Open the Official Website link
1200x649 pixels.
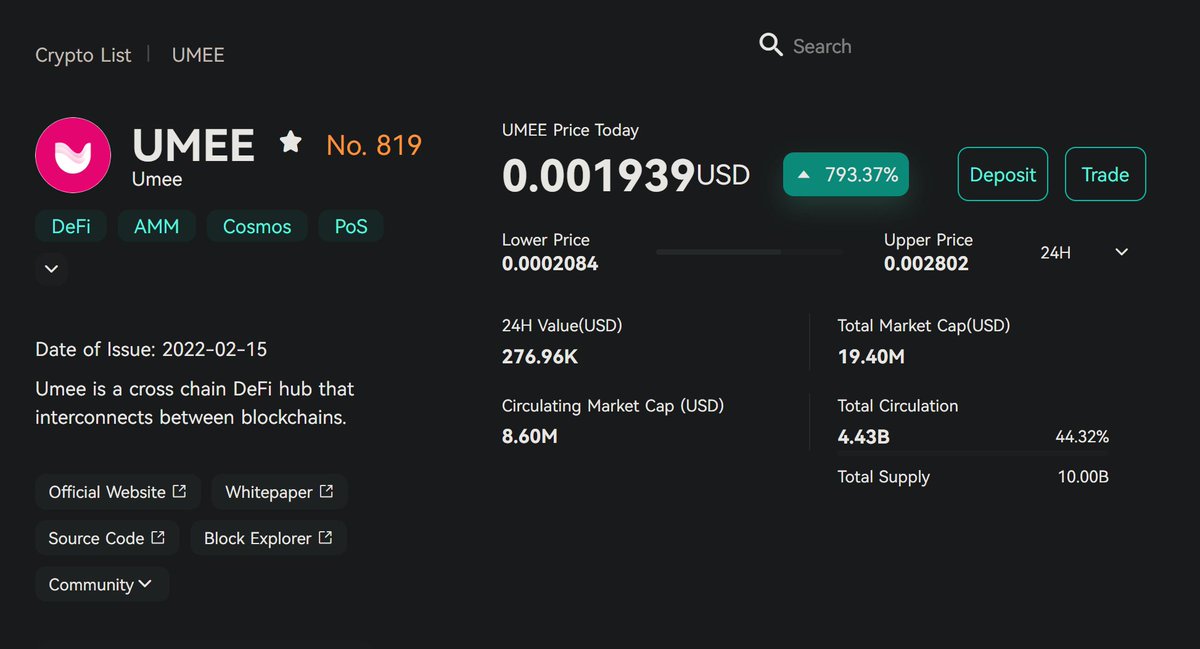point(118,492)
